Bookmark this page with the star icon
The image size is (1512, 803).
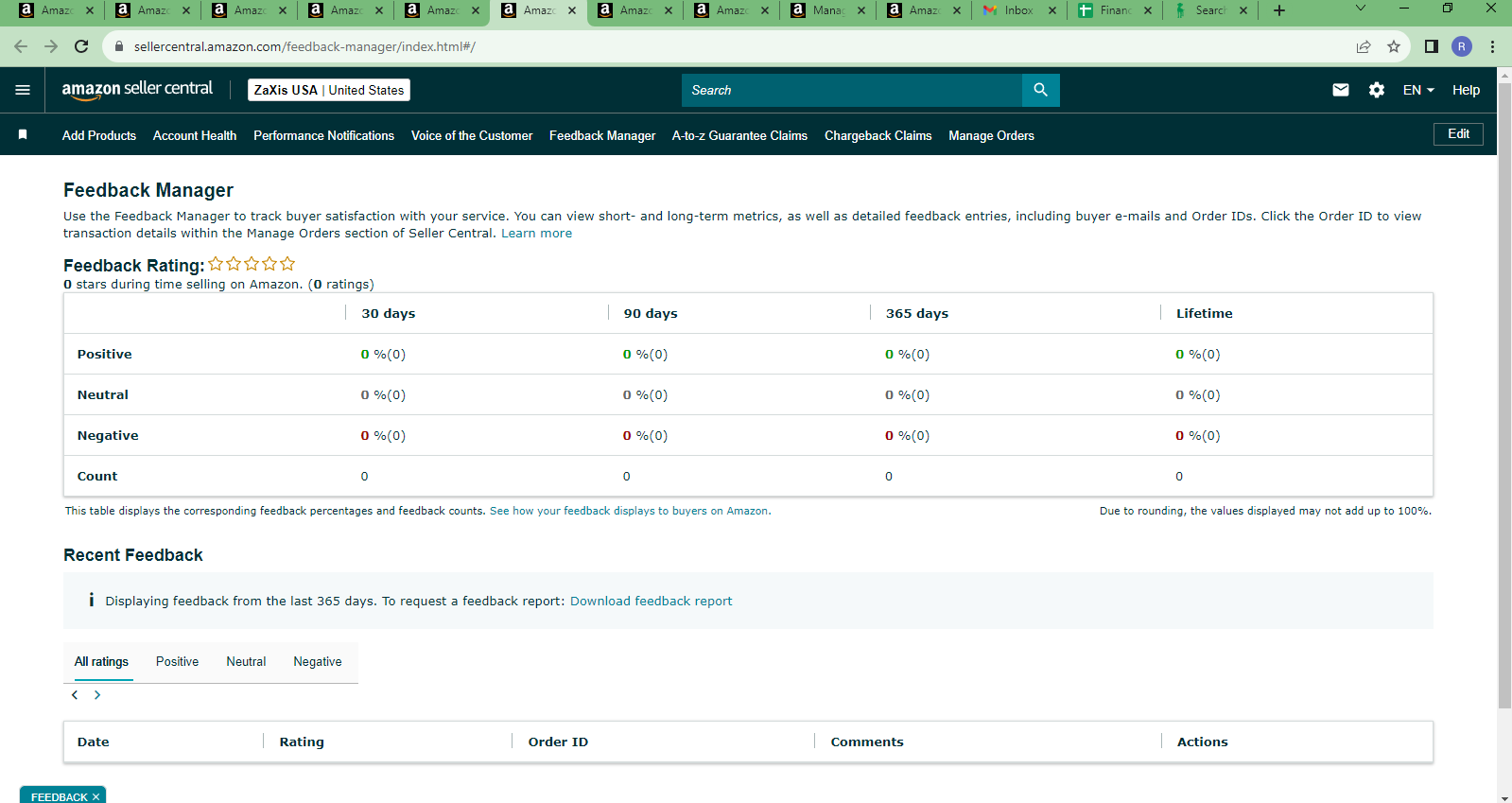pyautogui.click(x=1394, y=46)
